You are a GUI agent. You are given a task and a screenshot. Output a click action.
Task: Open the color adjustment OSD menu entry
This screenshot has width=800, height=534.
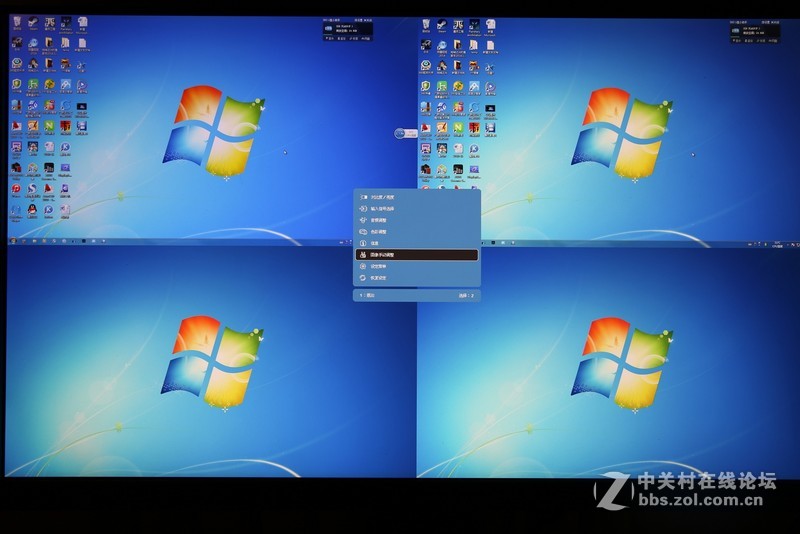(417, 232)
